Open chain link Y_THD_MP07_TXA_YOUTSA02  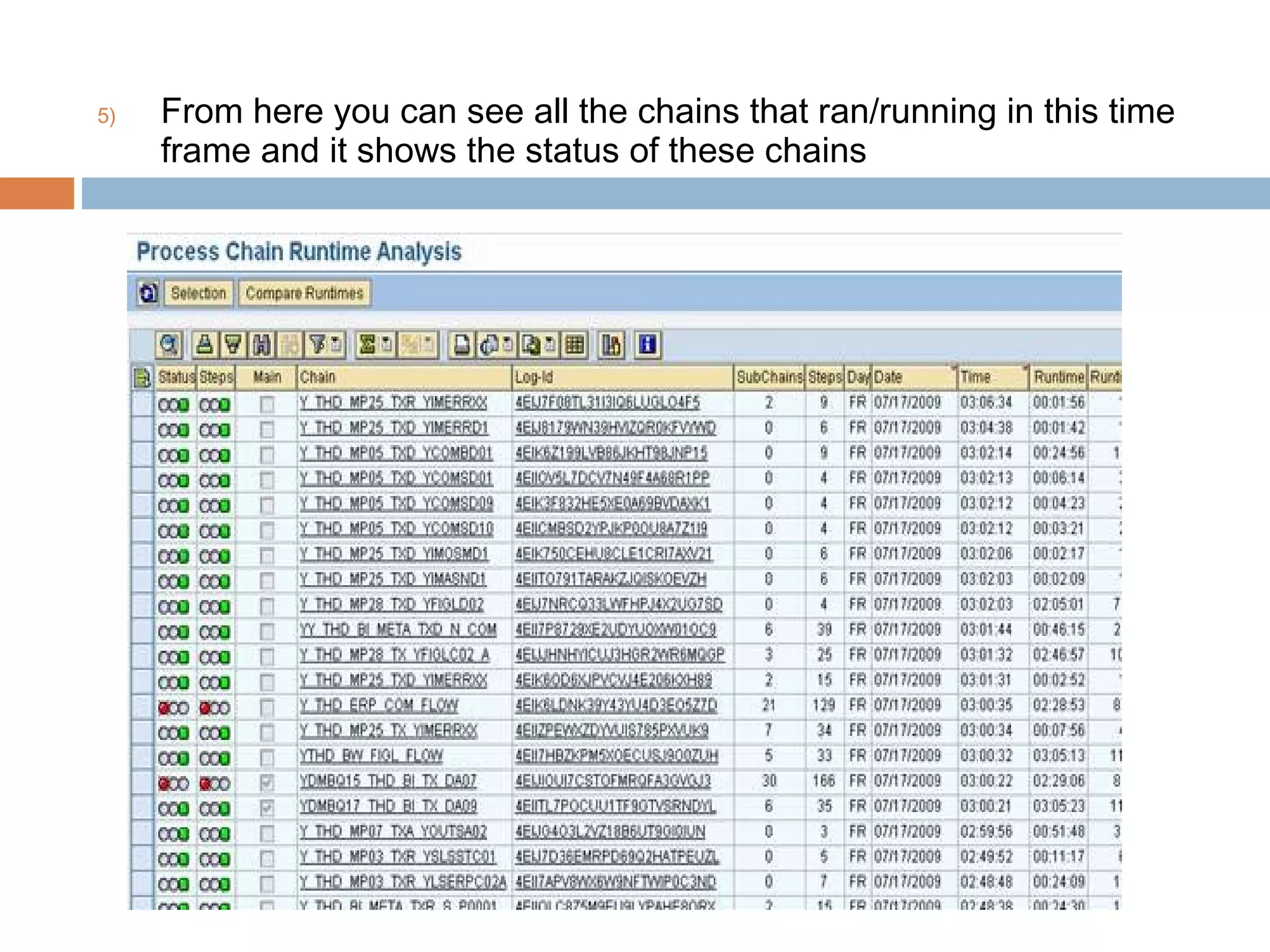393,832
